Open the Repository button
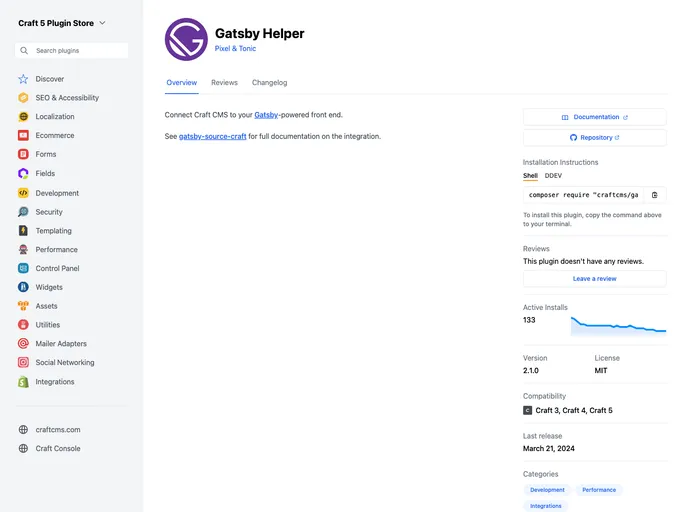 (x=595, y=137)
